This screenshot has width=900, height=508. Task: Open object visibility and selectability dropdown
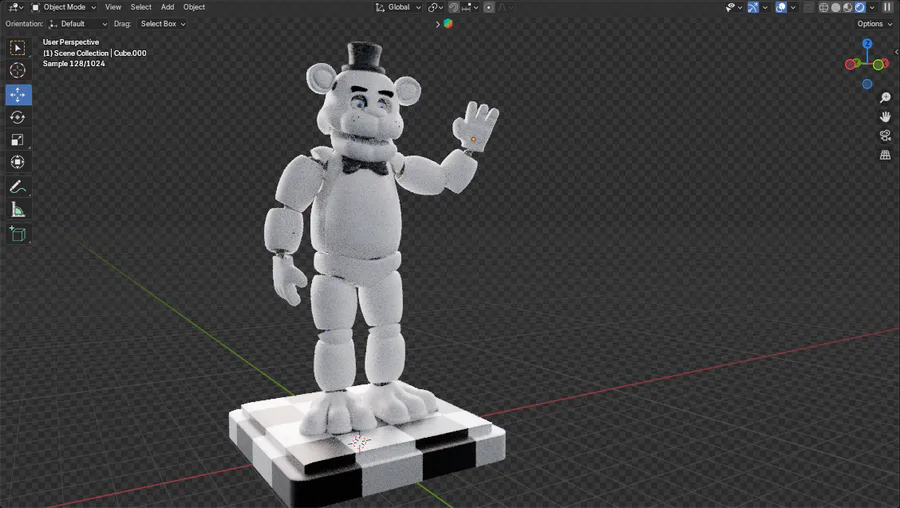coord(734,7)
